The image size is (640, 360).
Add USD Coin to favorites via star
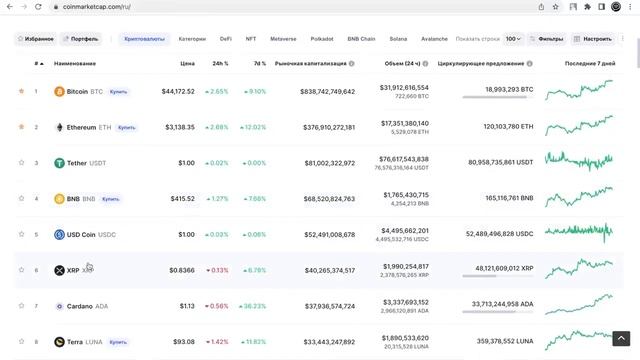tap(21, 234)
